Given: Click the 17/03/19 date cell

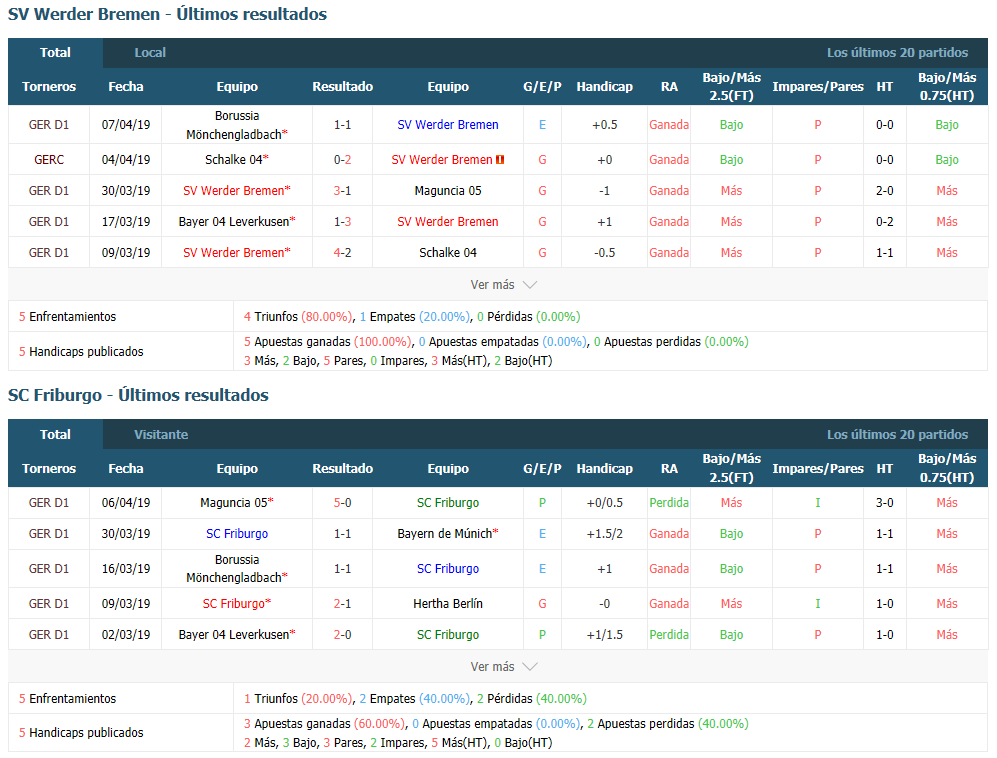Looking at the screenshot, I should click(126, 221).
